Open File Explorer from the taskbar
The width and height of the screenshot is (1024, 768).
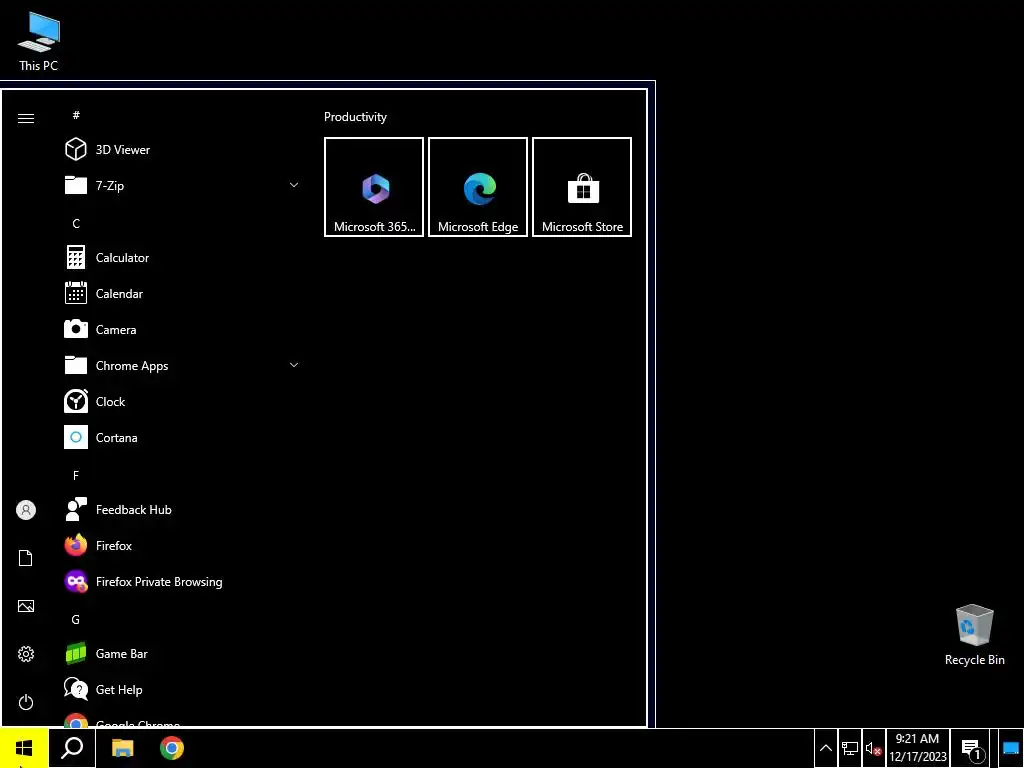pyautogui.click(x=122, y=748)
